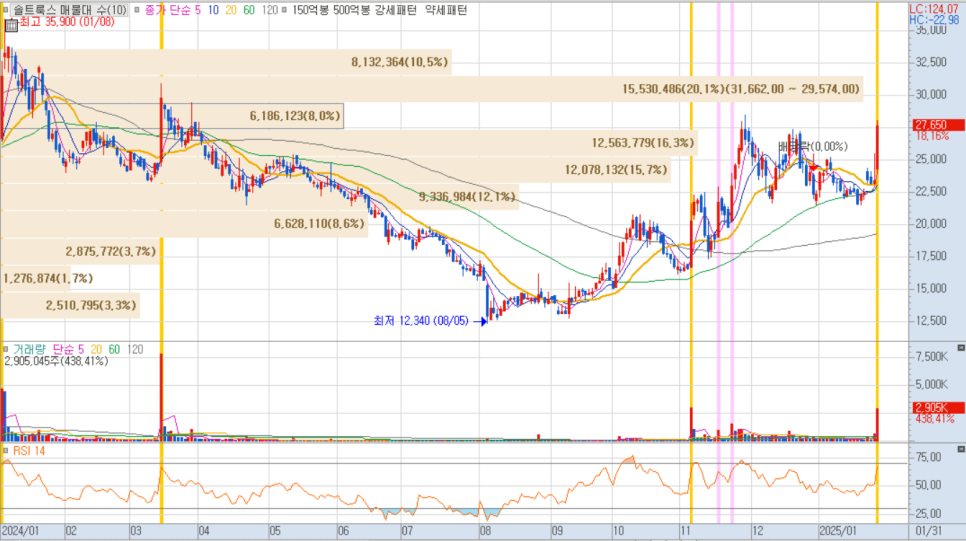Image resolution: width=966 pixels, height=541 pixels.
Task: Click the 2,905,045주(438.41%) volume readout
Action: 56,361
